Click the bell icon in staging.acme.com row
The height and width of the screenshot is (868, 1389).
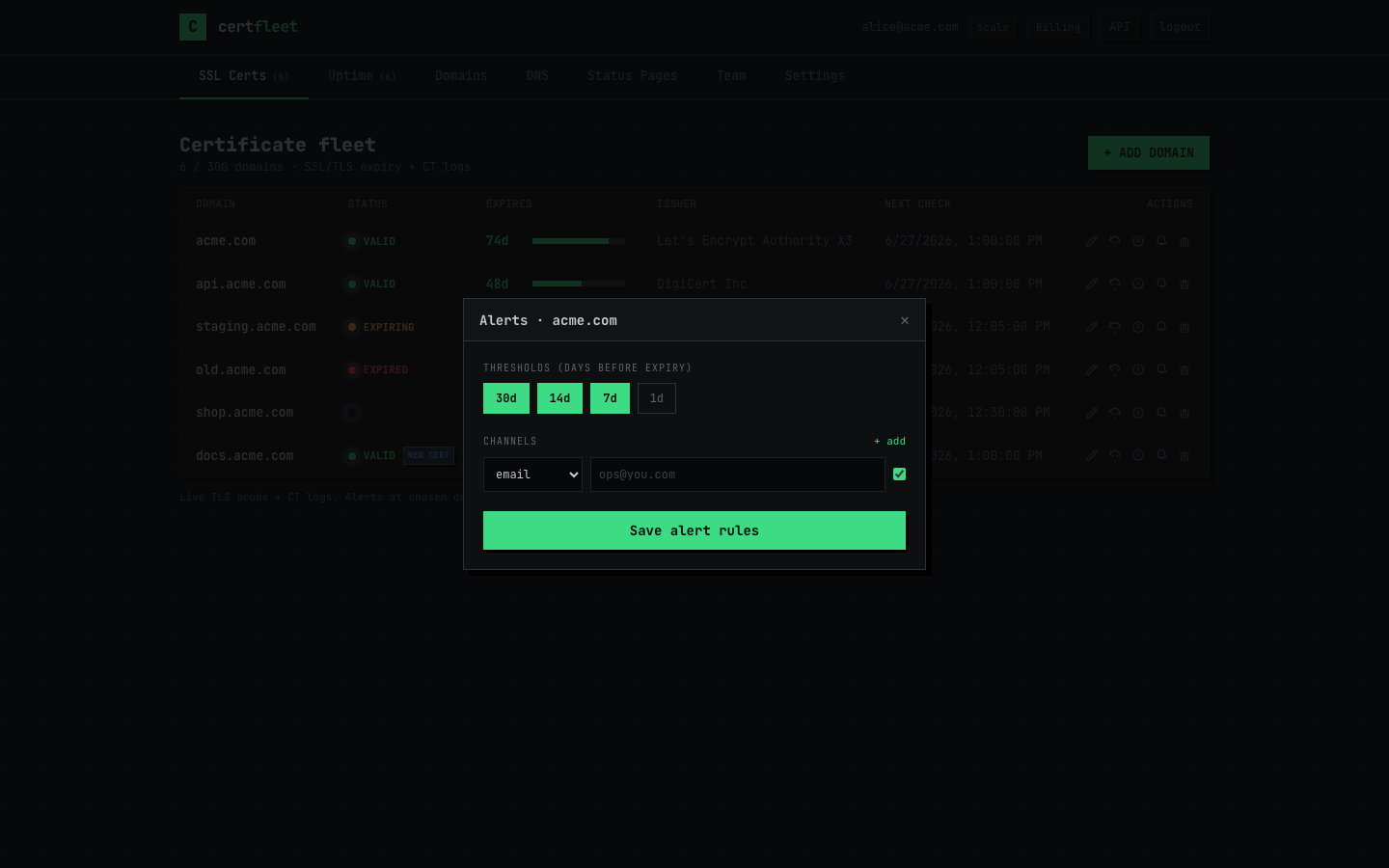[x=1161, y=327]
